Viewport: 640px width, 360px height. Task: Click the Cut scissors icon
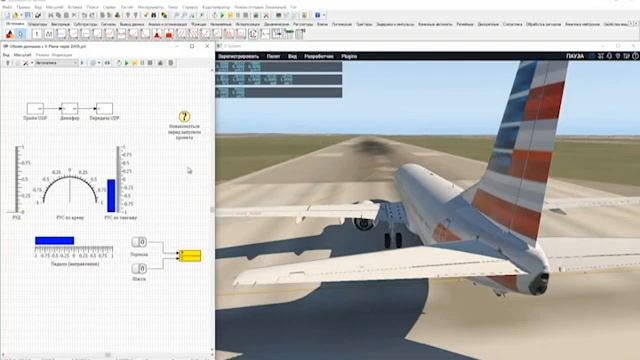tap(51, 15)
